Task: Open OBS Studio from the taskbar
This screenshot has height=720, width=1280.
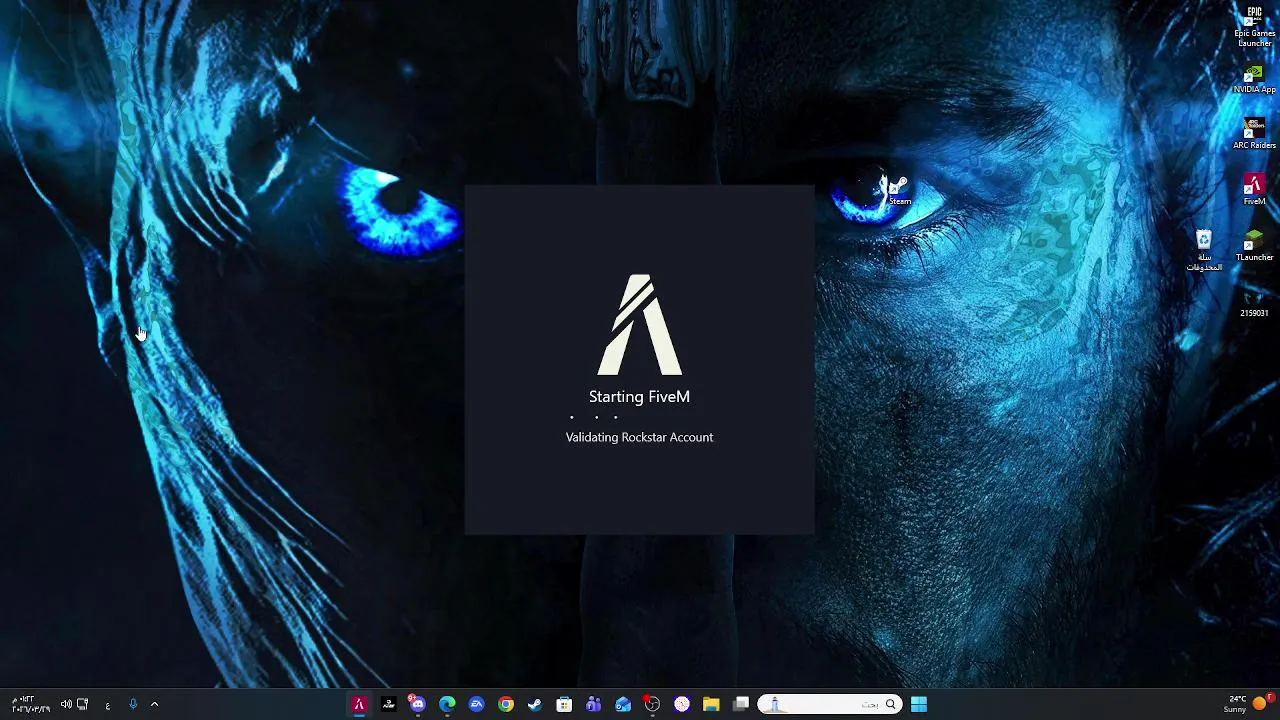Action: [652, 704]
